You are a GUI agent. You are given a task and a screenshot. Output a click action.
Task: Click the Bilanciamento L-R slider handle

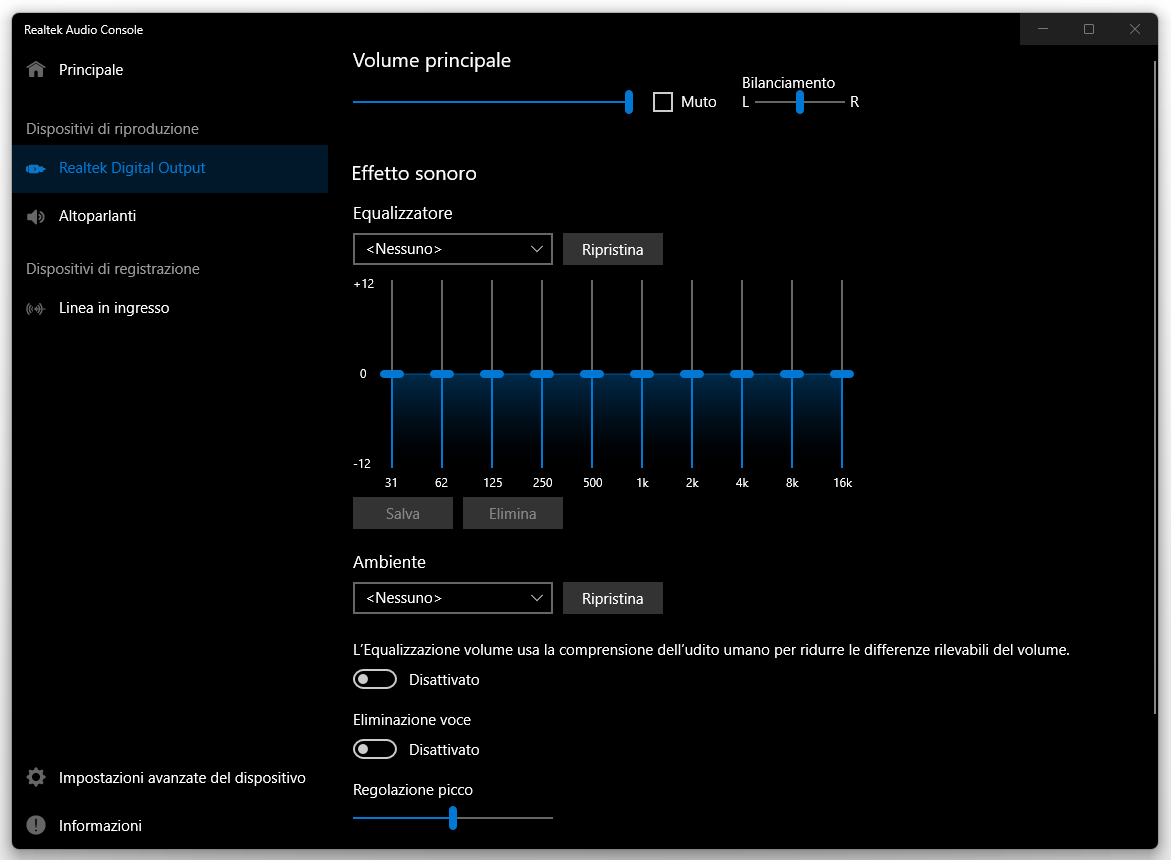800,102
